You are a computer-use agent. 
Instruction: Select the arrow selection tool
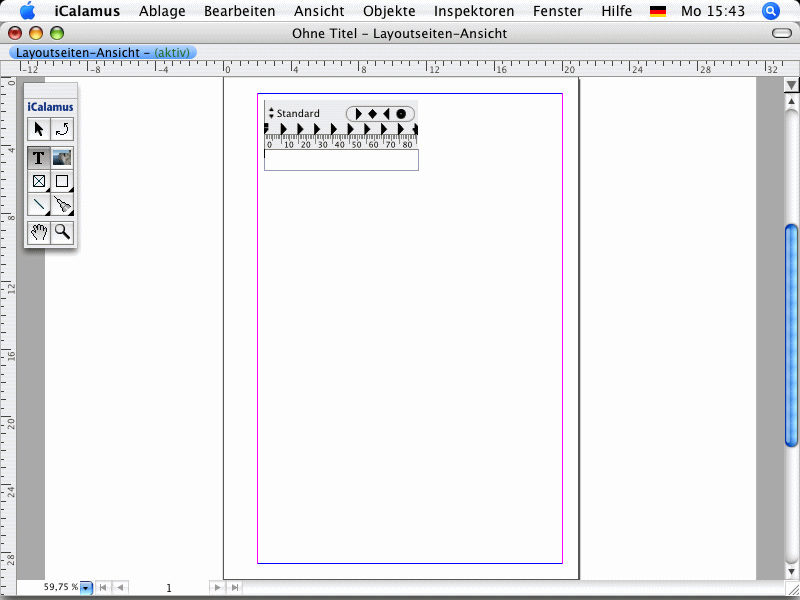[39, 129]
